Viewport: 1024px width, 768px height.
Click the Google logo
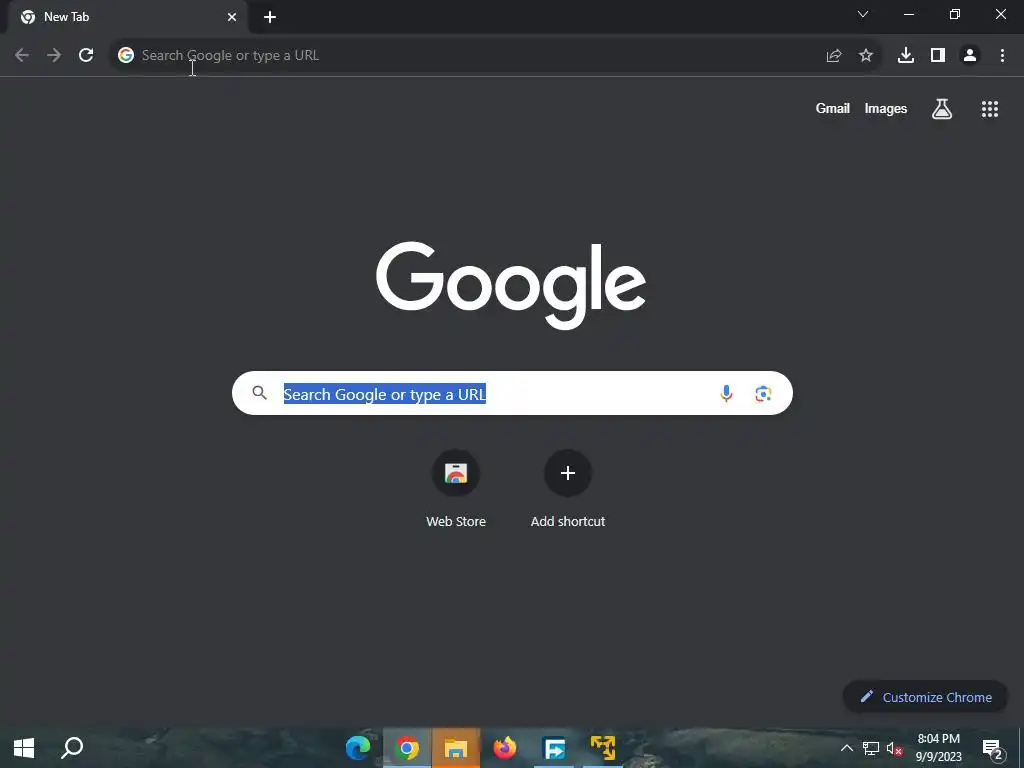click(x=511, y=285)
